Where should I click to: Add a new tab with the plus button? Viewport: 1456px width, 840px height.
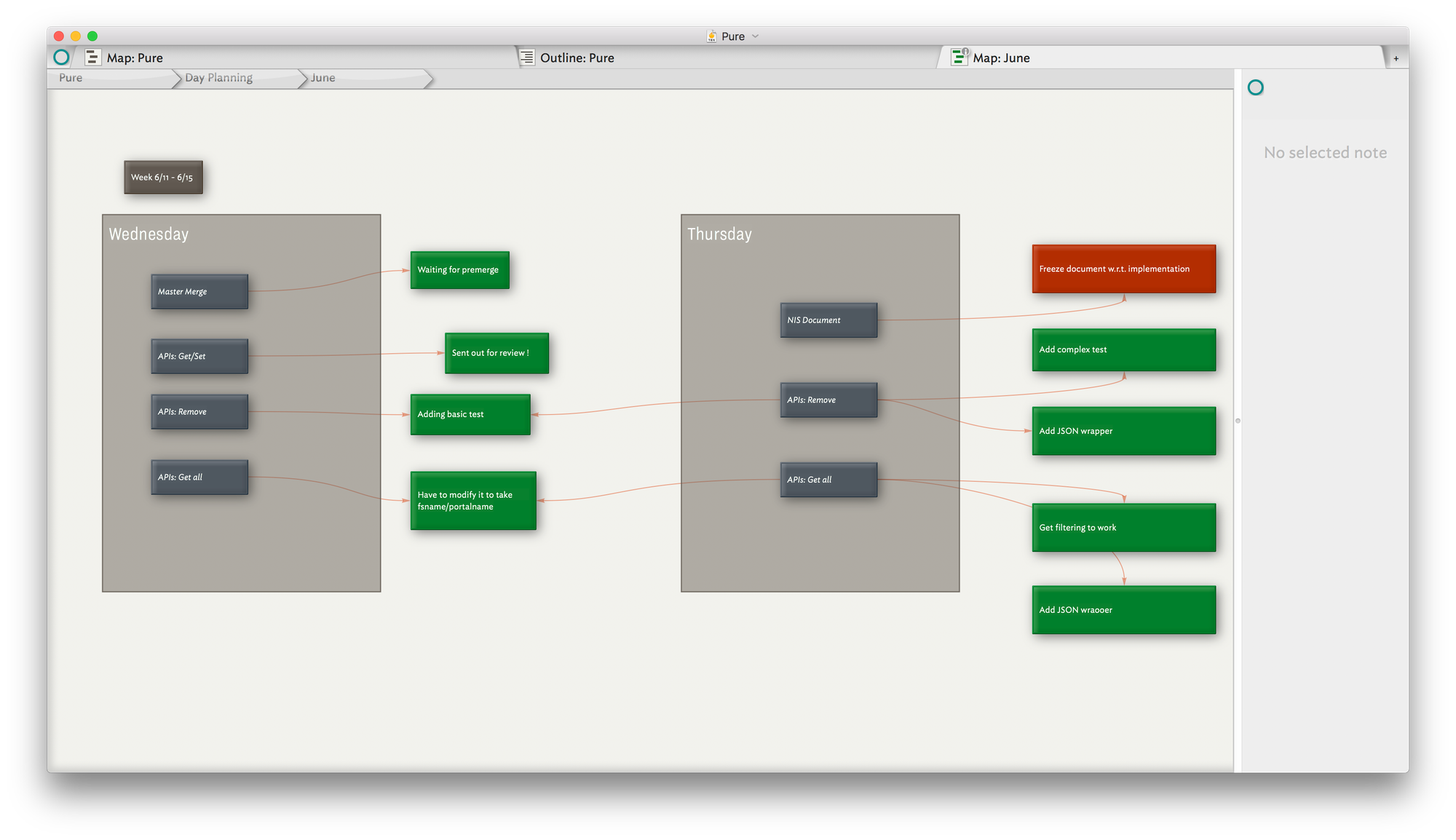pyautogui.click(x=1396, y=58)
